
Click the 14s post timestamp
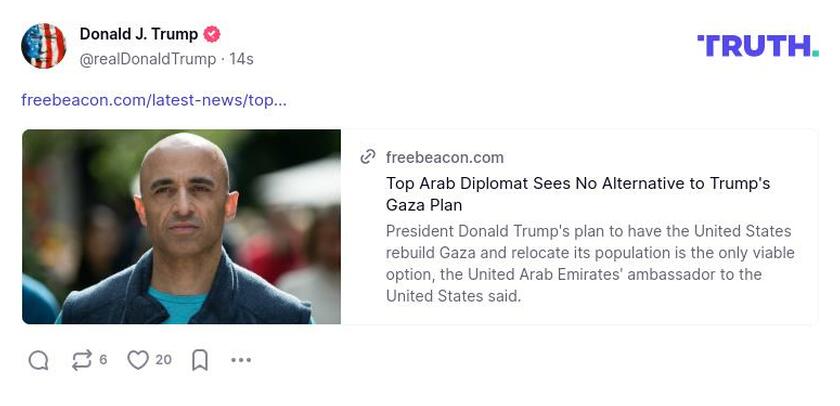pyautogui.click(x=241, y=59)
